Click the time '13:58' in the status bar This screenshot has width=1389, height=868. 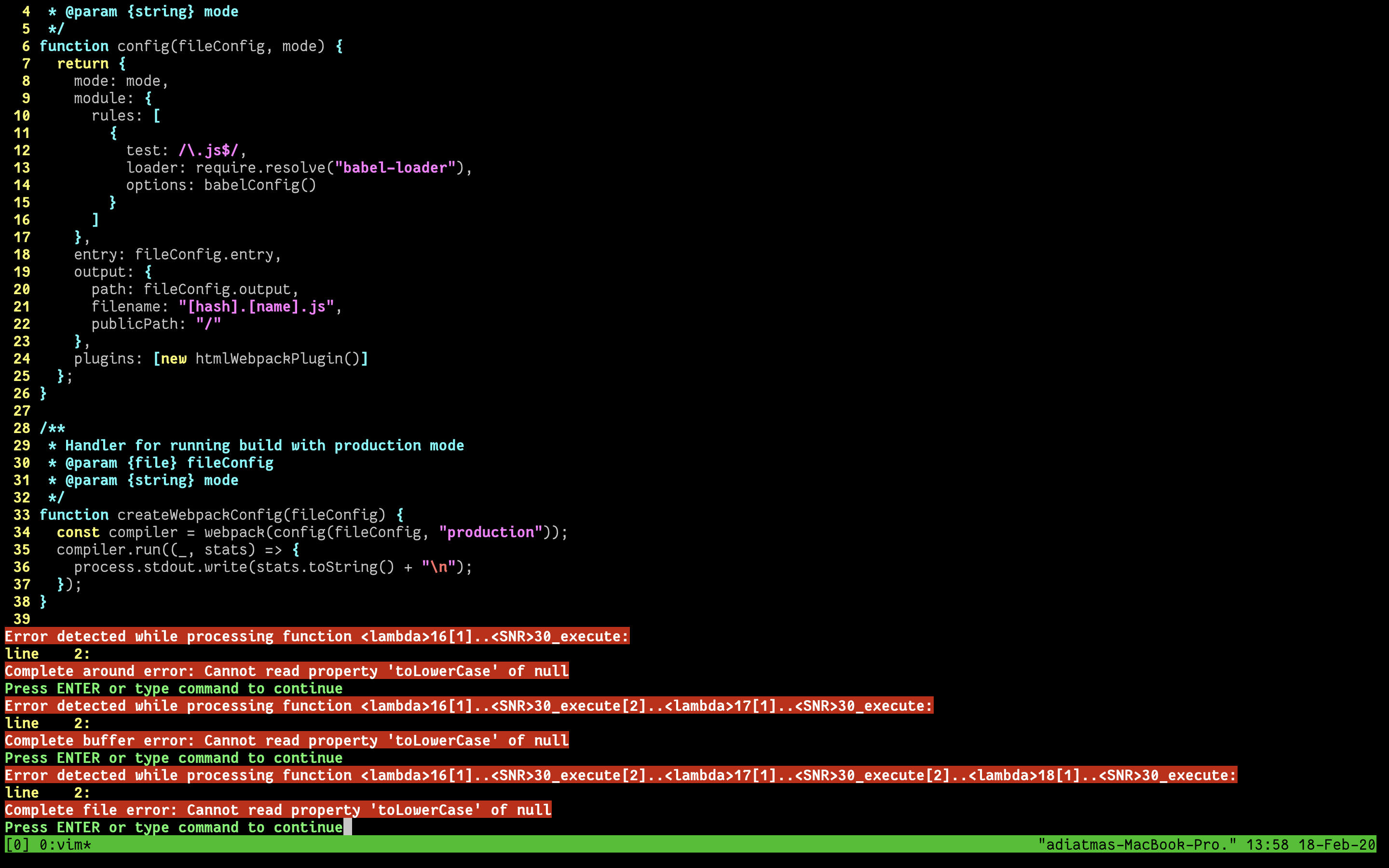1267,844
